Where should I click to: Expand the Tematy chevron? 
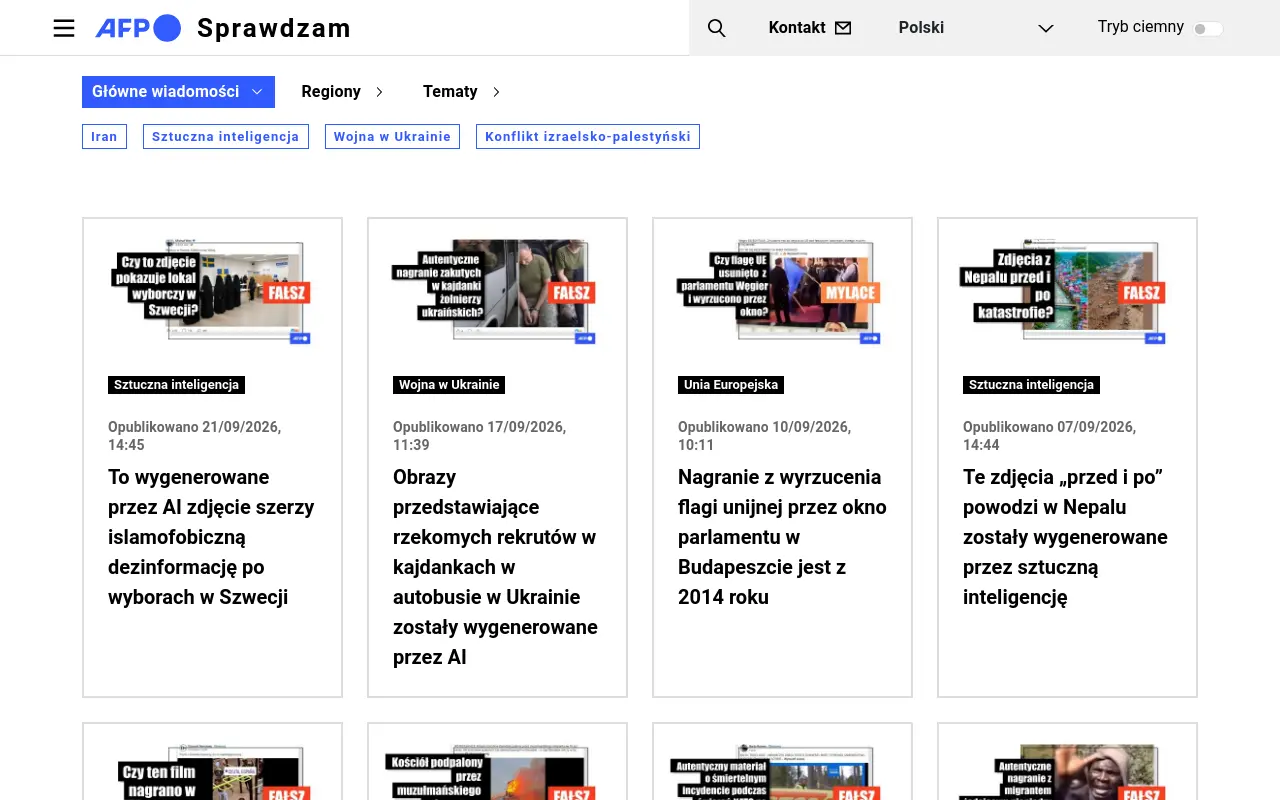point(496,92)
